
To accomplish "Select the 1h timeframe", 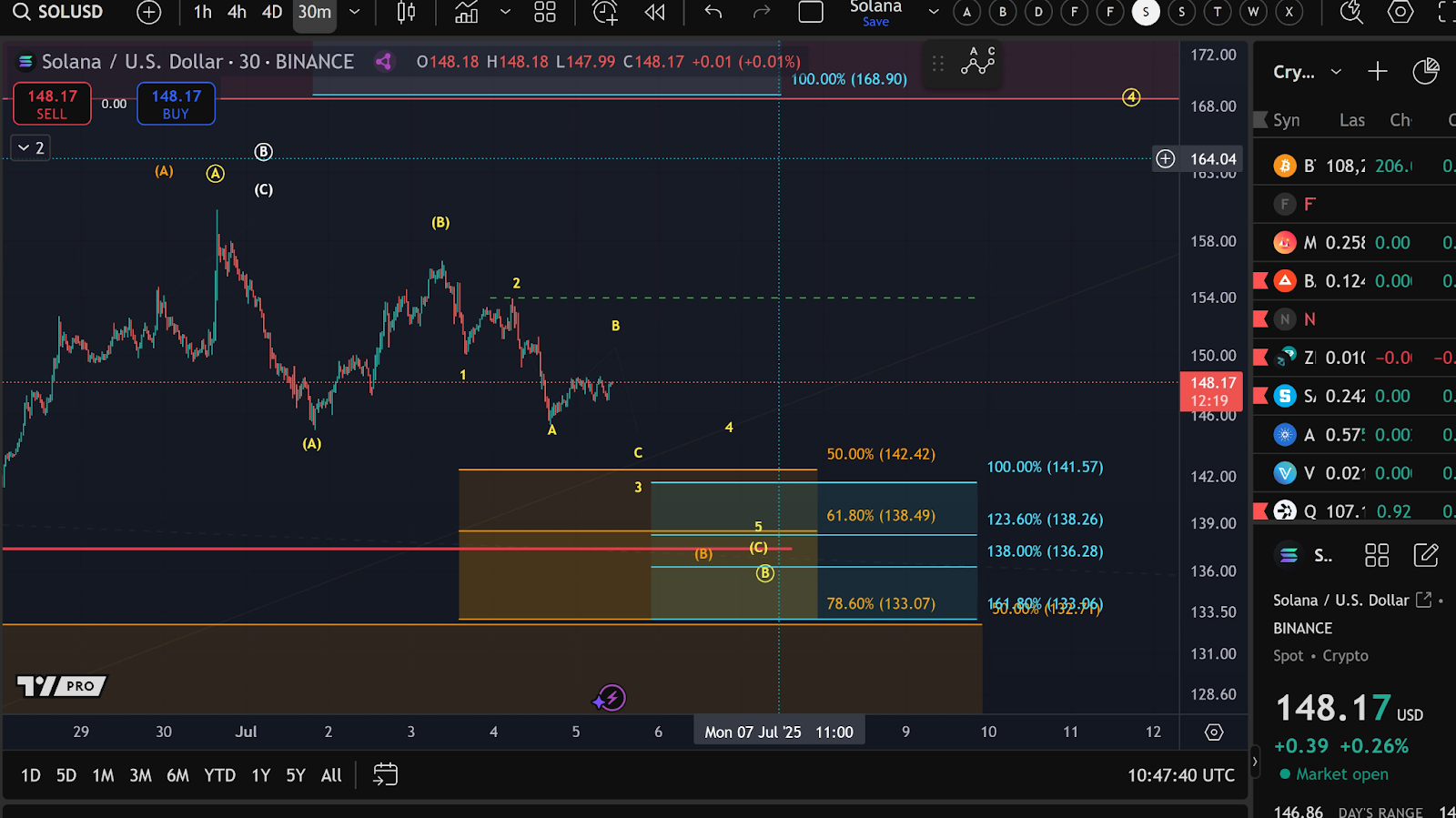I will (x=203, y=13).
